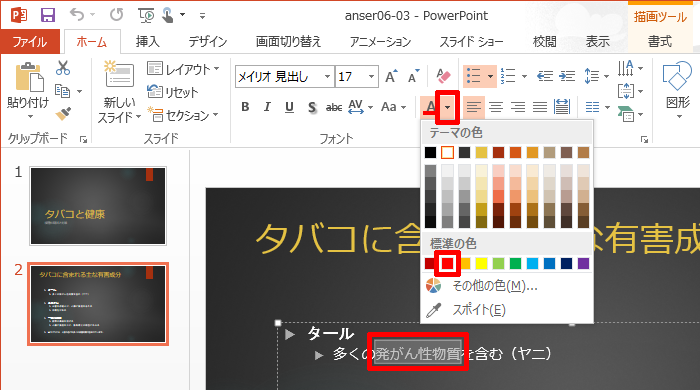Open the font name dropdown
Image resolution: width=700 pixels, height=390 pixels.
click(x=327, y=77)
